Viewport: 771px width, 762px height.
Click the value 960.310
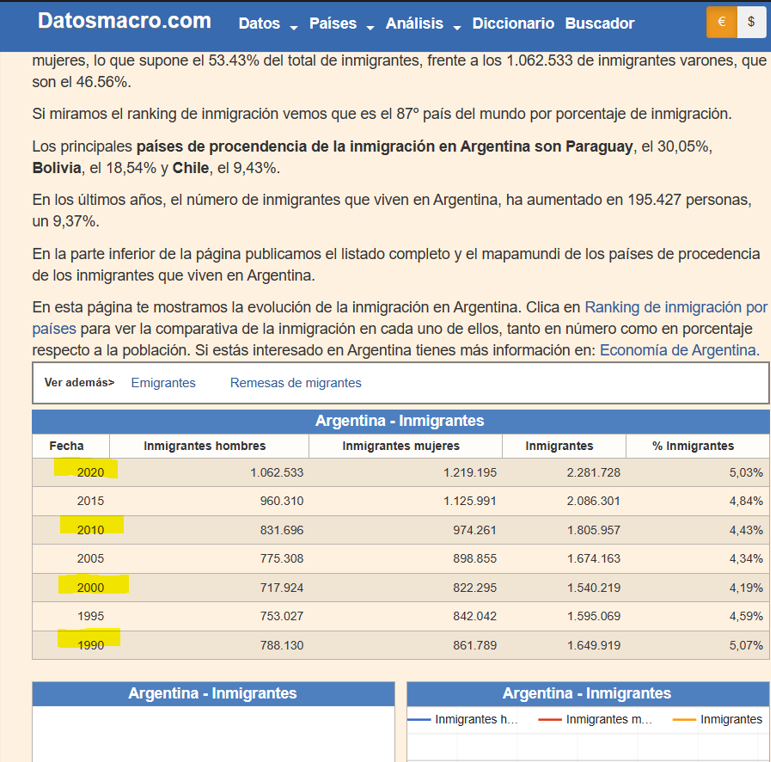click(x=282, y=501)
